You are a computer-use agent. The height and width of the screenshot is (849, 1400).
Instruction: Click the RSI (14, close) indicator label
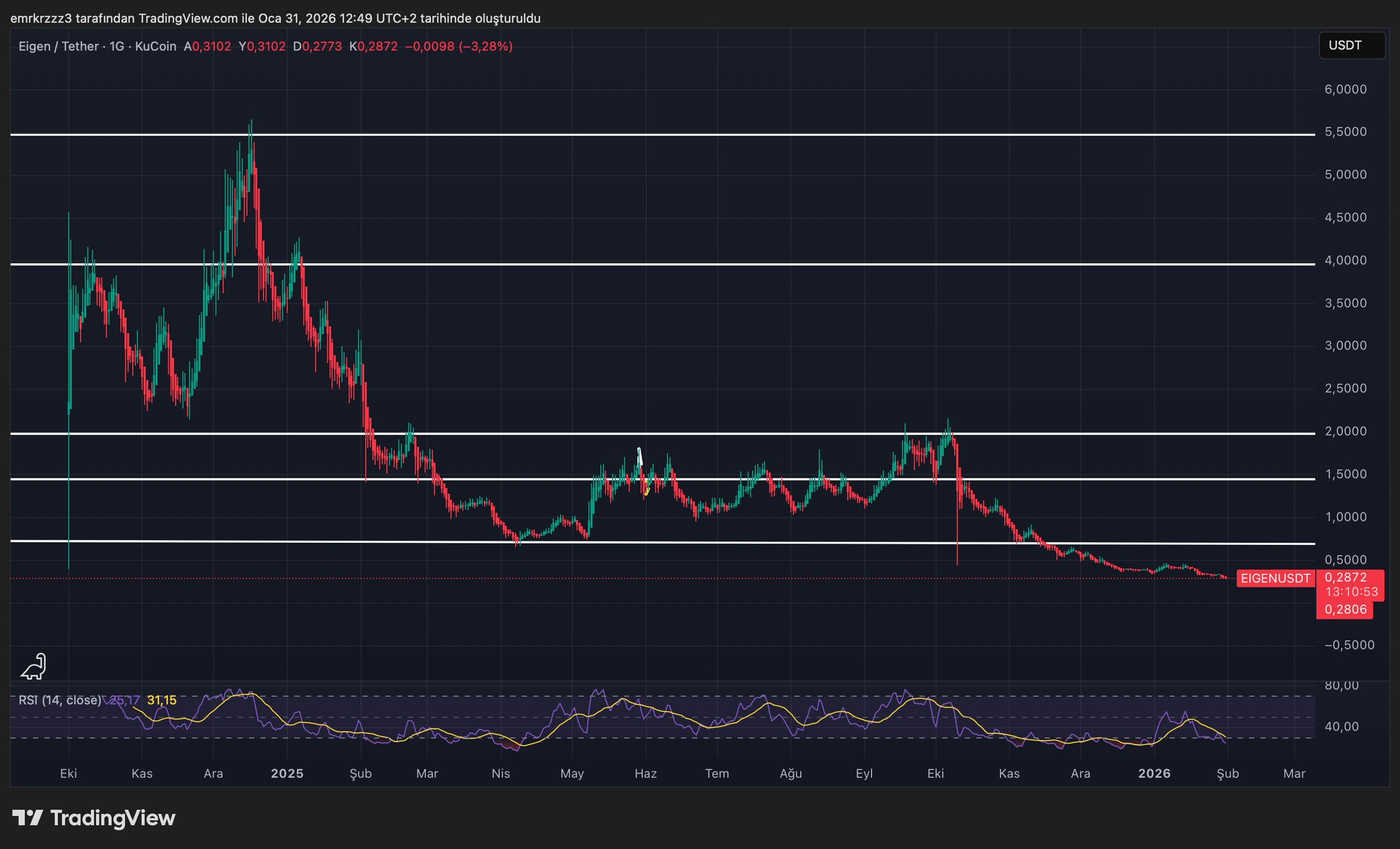(x=60, y=700)
